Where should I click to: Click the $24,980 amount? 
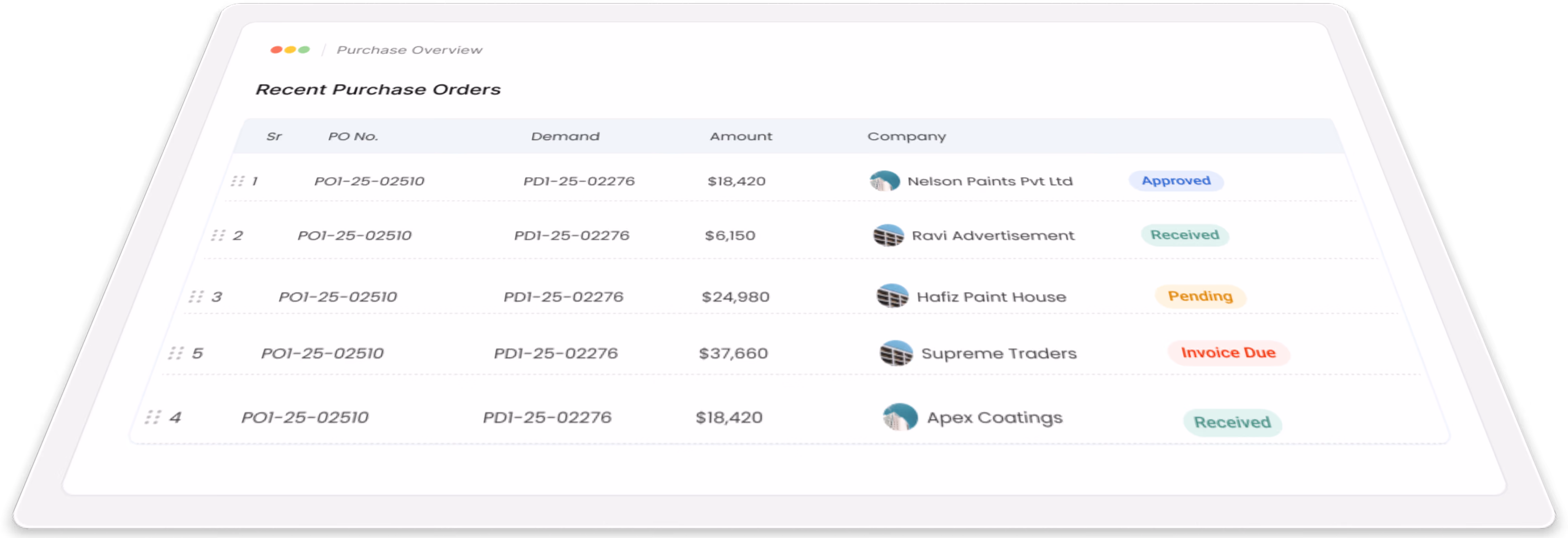(x=735, y=297)
